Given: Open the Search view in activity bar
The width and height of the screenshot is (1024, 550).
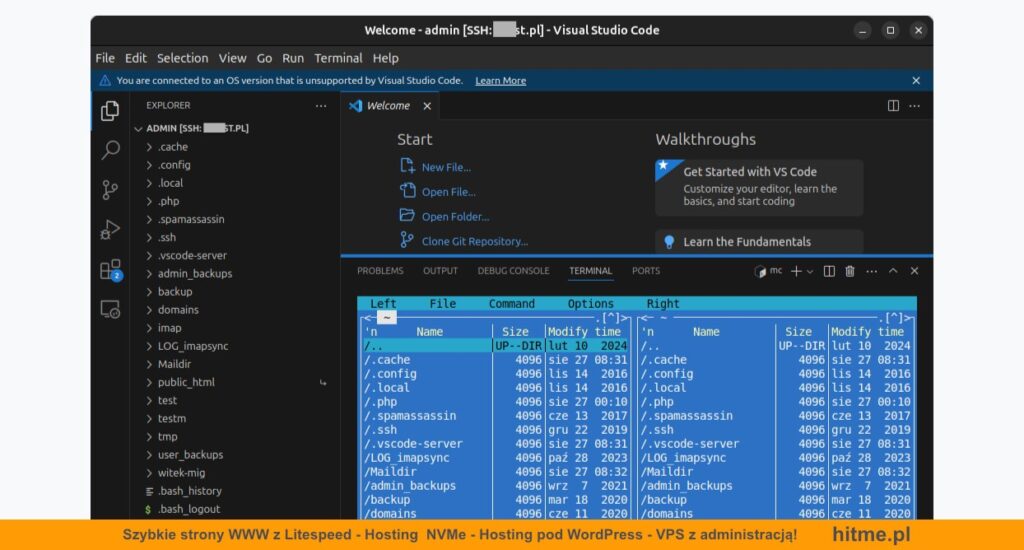Looking at the screenshot, I should (x=110, y=150).
